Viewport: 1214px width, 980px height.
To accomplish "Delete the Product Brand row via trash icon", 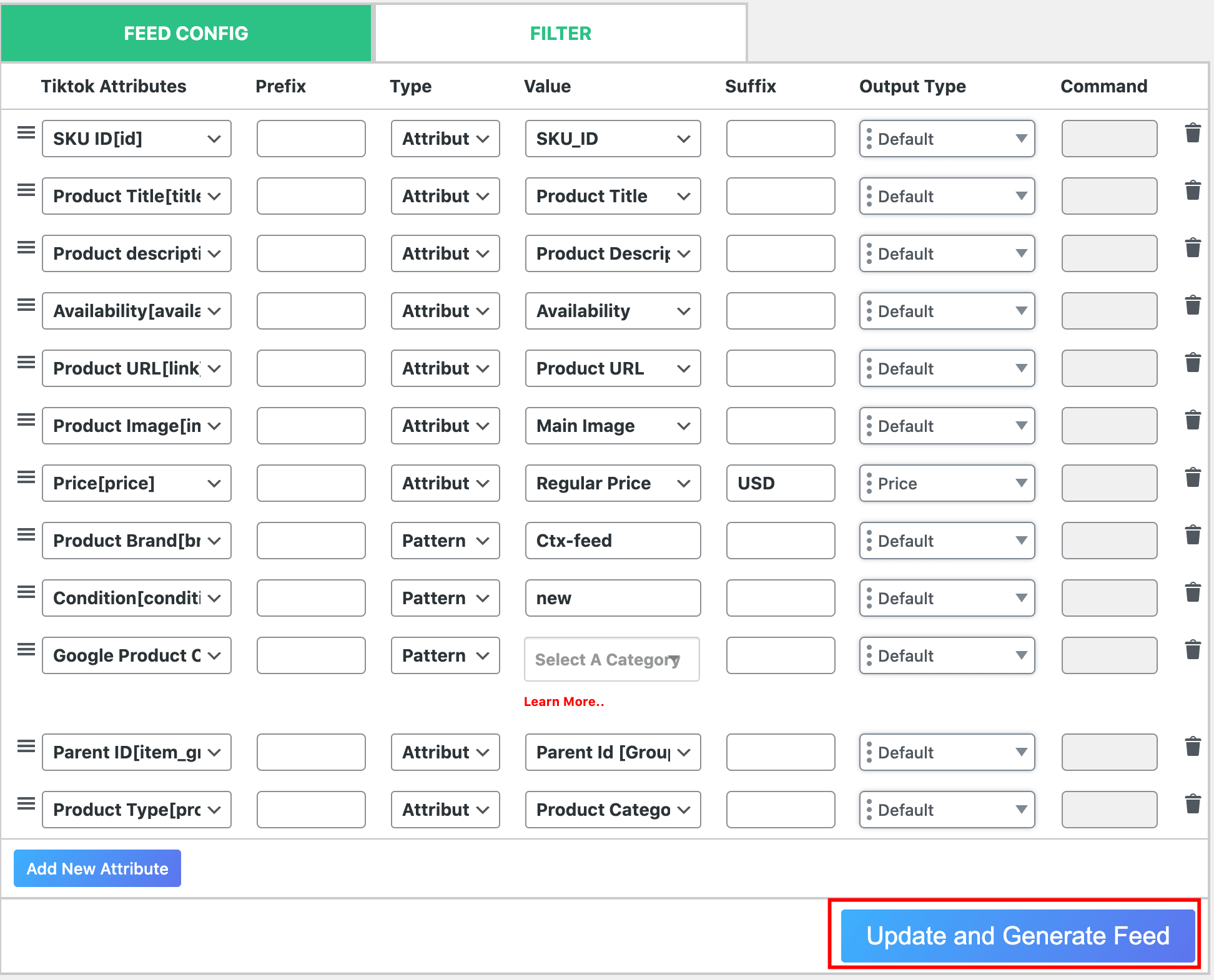I will pyautogui.click(x=1193, y=534).
